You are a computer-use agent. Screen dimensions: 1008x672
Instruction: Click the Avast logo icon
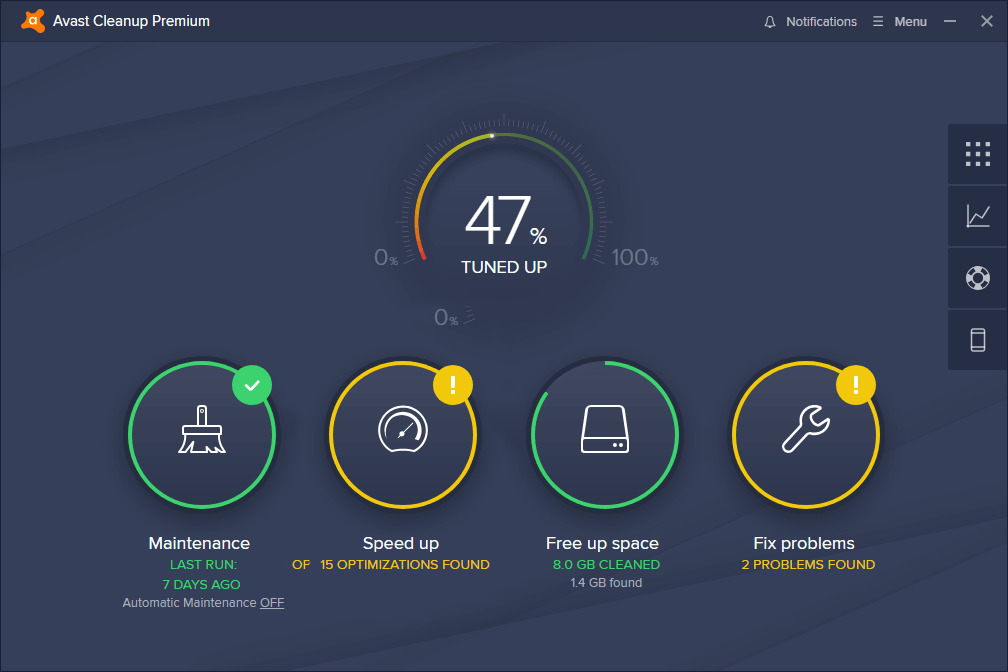click(x=33, y=21)
